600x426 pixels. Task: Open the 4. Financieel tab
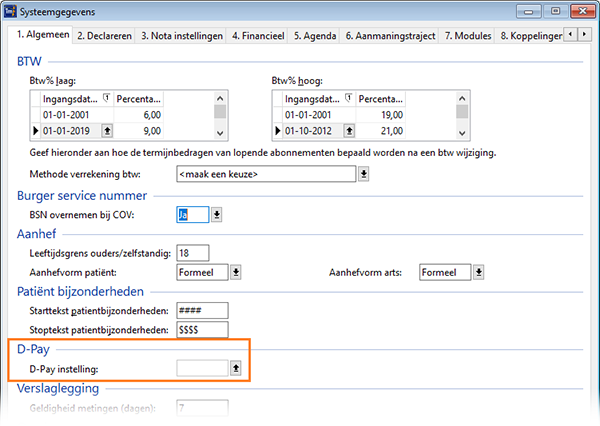258,36
